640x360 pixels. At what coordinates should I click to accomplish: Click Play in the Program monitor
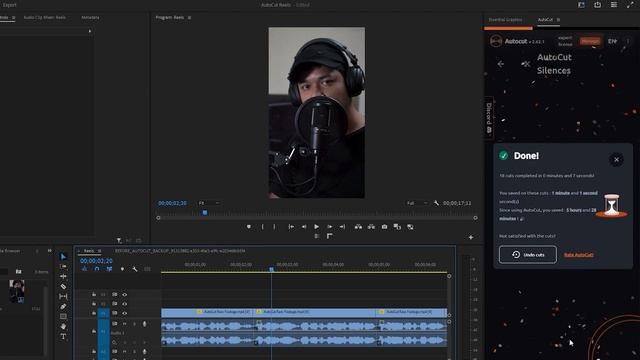(x=317, y=227)
